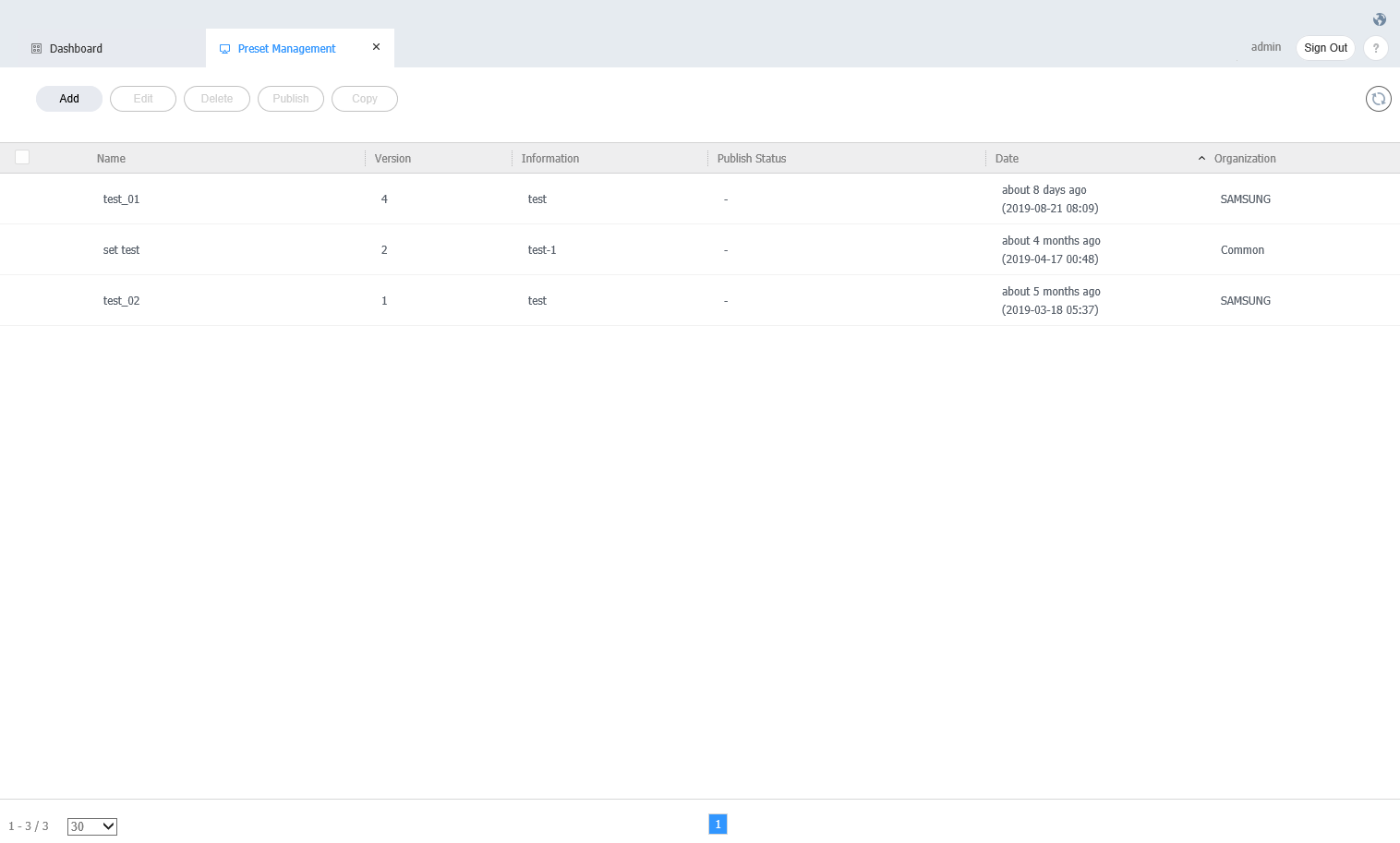Viewport: 1400px width, 843px height.
Task: Sort presets by the Name column
Action: click(111, 158)
